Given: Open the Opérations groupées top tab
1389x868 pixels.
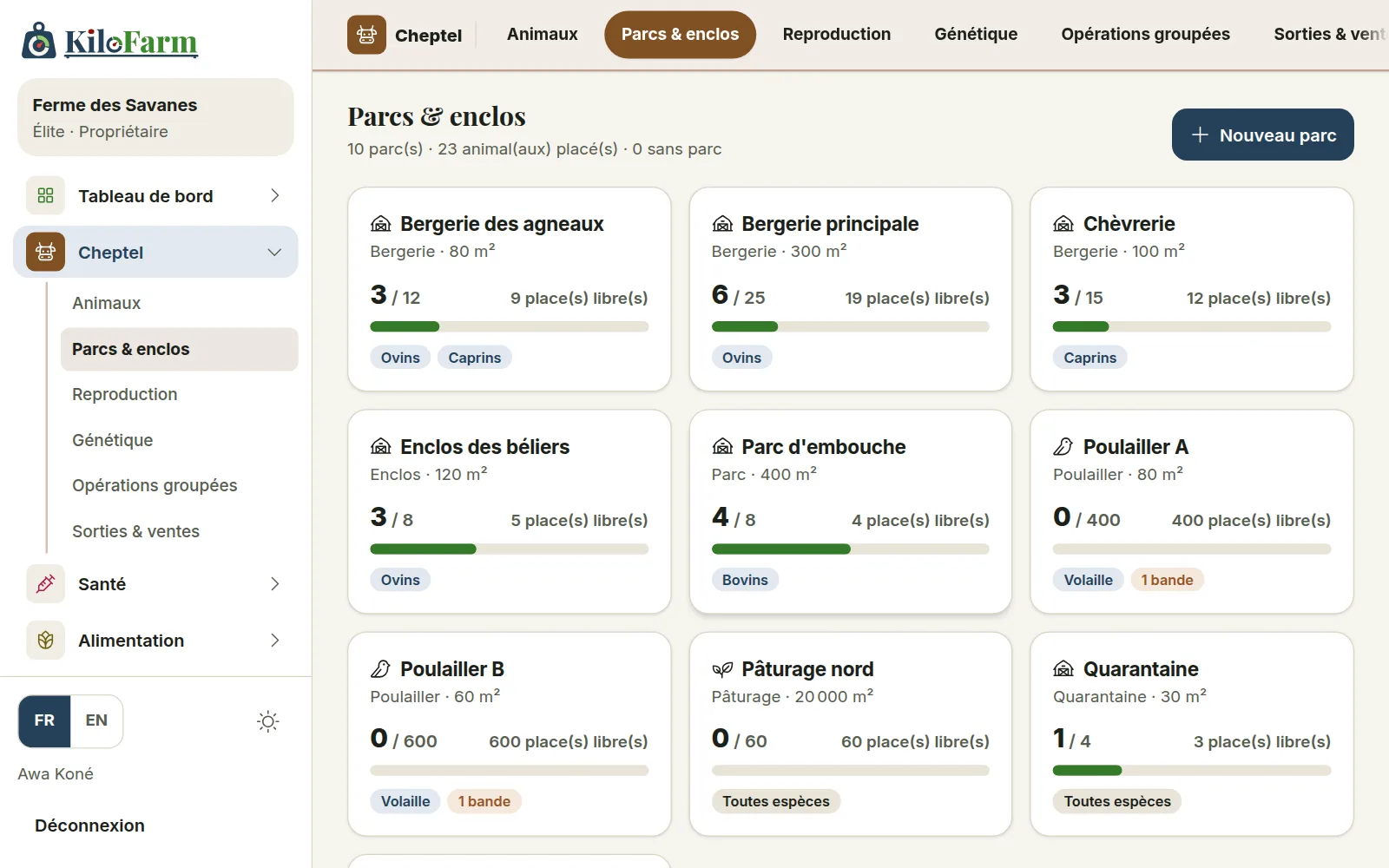Looking at the screenshot, I should click(1145, 35).
